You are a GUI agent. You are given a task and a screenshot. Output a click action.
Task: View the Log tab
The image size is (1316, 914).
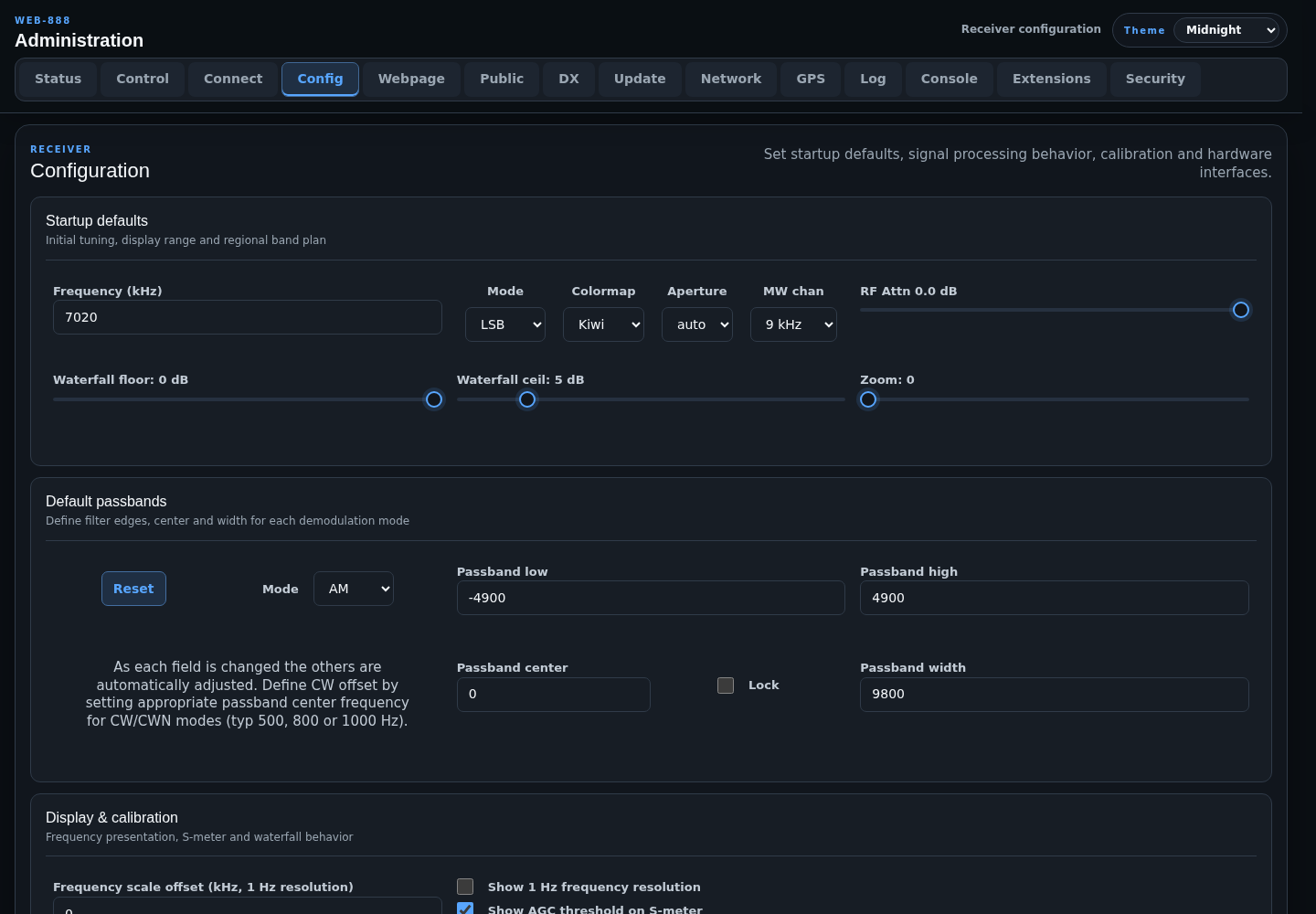click(873, 79)
